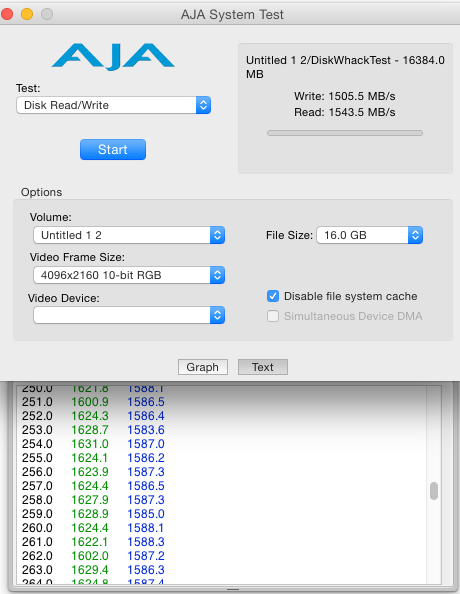Minimize the AJA System Test window
Viewport: 460px width, 594px height.
(27, 14)
